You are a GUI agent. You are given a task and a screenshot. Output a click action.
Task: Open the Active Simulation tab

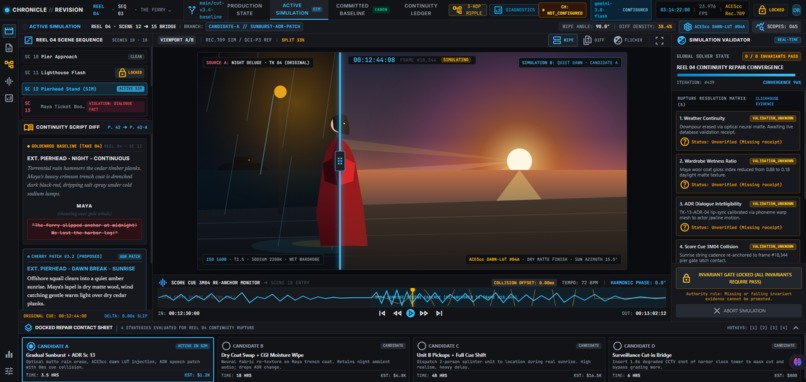[299, 9]
